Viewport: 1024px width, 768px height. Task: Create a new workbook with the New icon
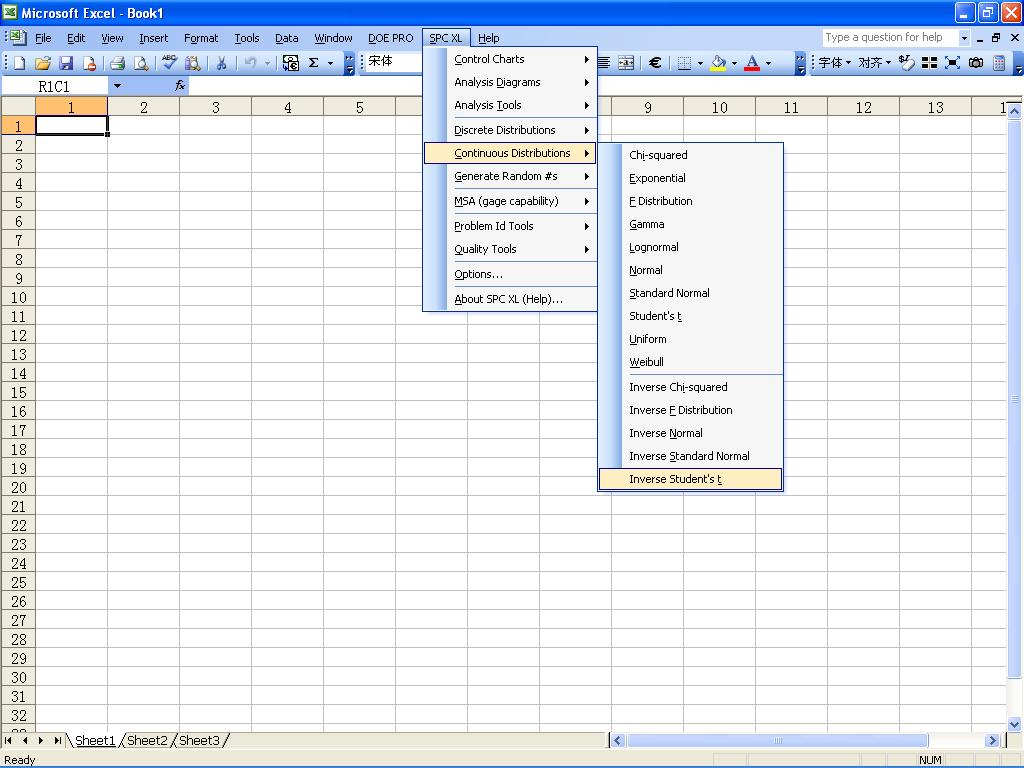pos(20,63)
